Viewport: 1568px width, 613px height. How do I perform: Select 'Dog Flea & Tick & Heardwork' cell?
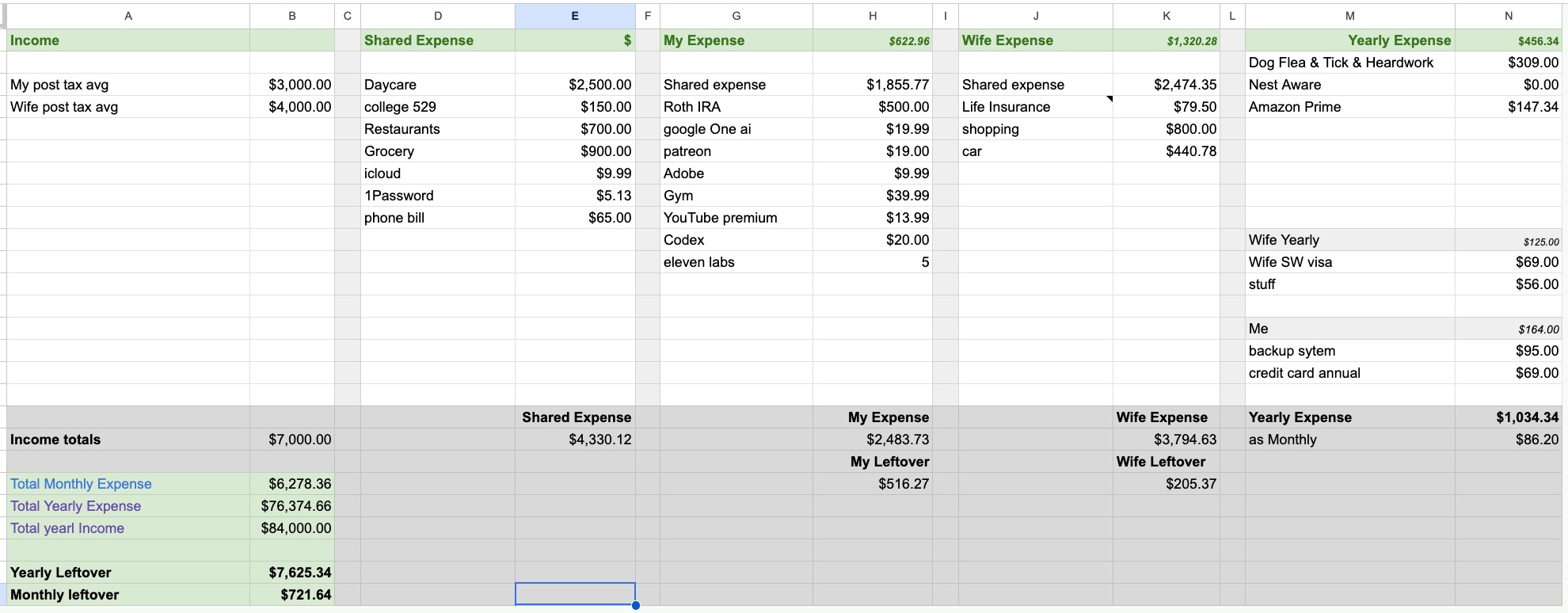pos(1350,63)
